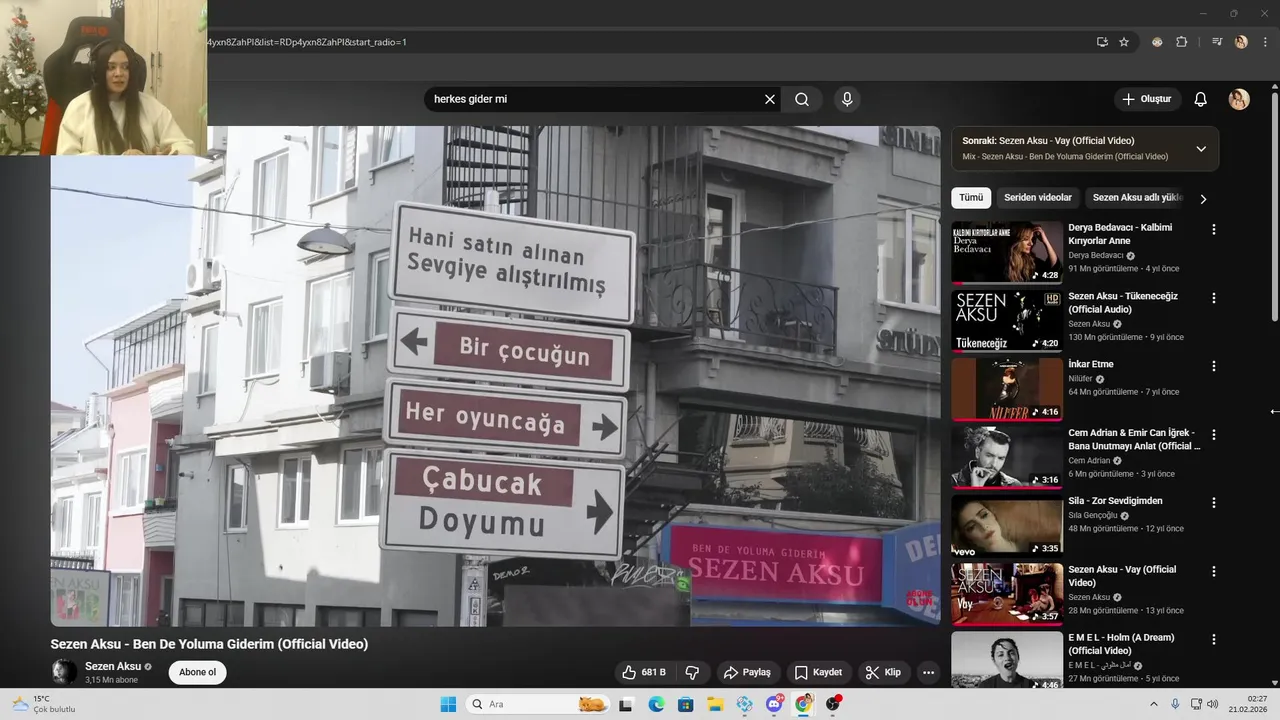Click the video title Ben De Yoluma Giderim
This screenshot has width=1280, height=720.
[209, 644]
